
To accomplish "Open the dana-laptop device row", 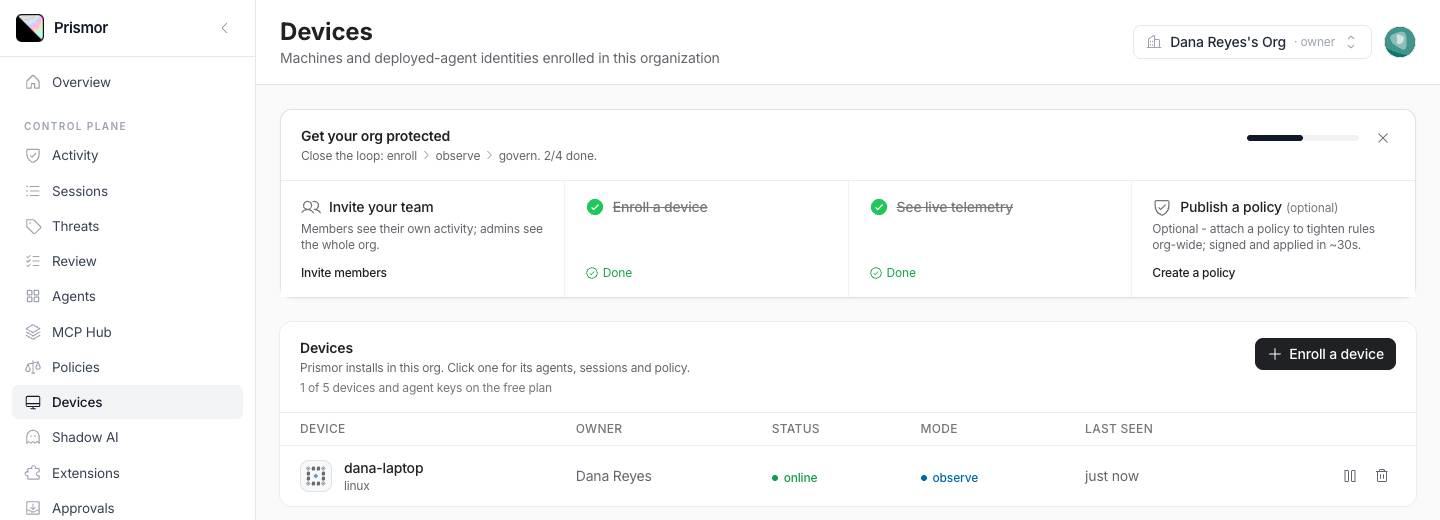I will click(848, 476).
